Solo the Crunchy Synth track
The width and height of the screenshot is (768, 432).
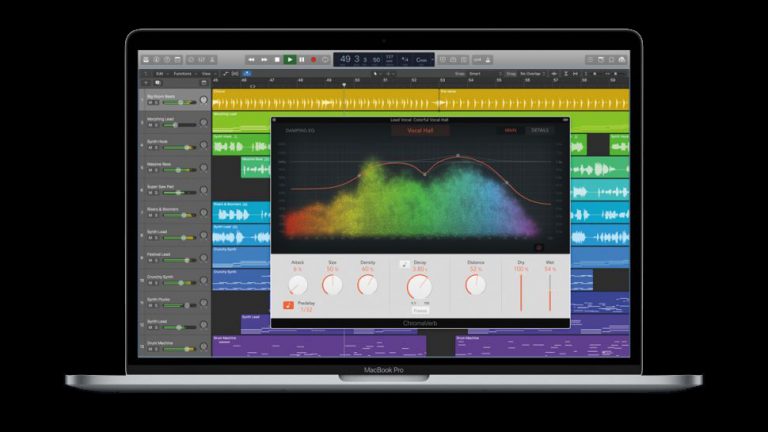(x=156, y=283)
